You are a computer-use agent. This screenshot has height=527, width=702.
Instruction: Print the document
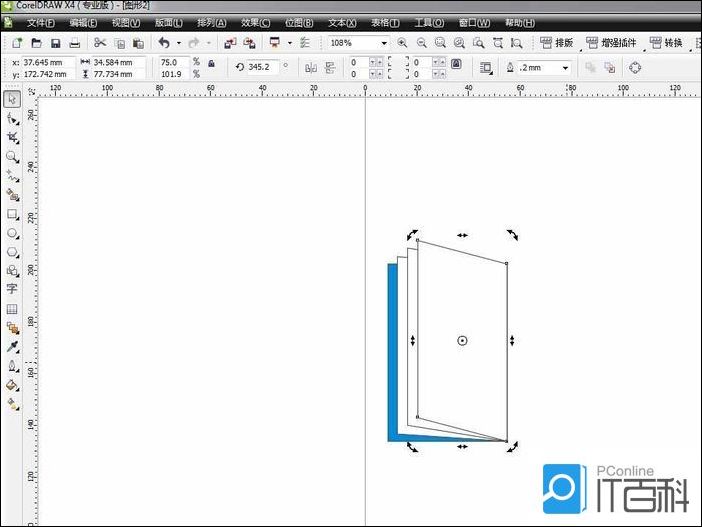click(75, 43)
